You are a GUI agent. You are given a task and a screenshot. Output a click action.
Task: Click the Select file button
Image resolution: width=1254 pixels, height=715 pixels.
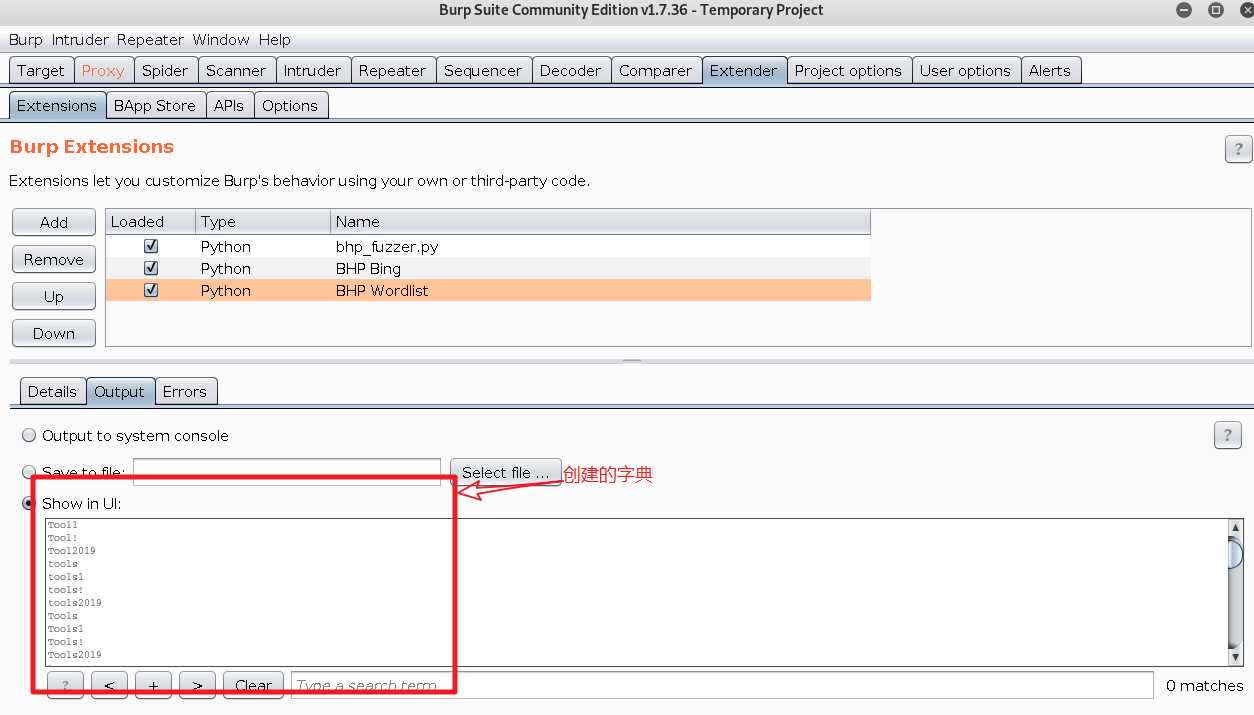[505, 472]
